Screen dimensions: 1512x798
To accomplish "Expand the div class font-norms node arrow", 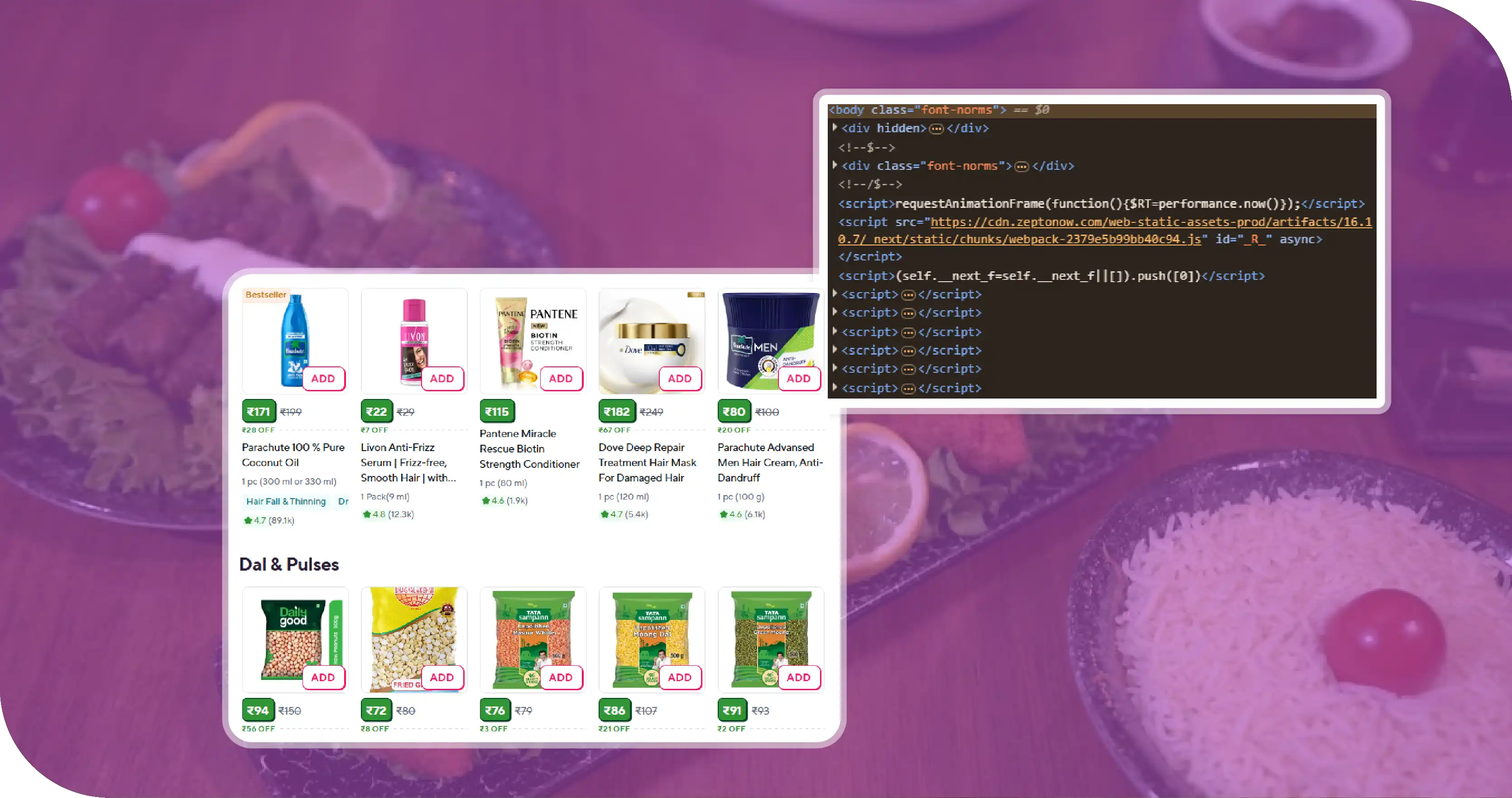I will click(835, 165).
